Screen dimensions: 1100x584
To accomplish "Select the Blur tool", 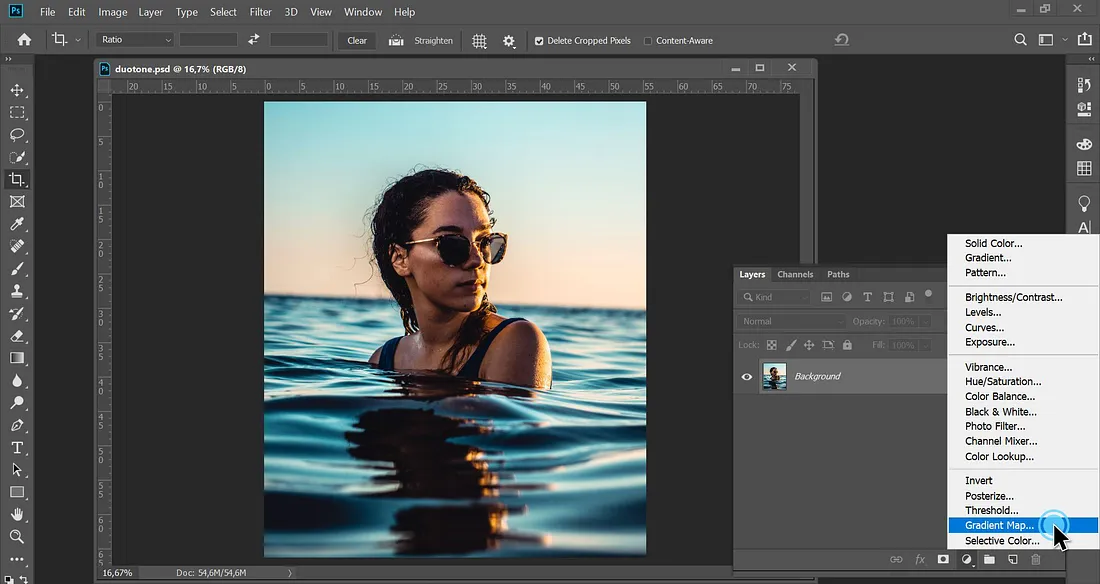I will point(17,380).
